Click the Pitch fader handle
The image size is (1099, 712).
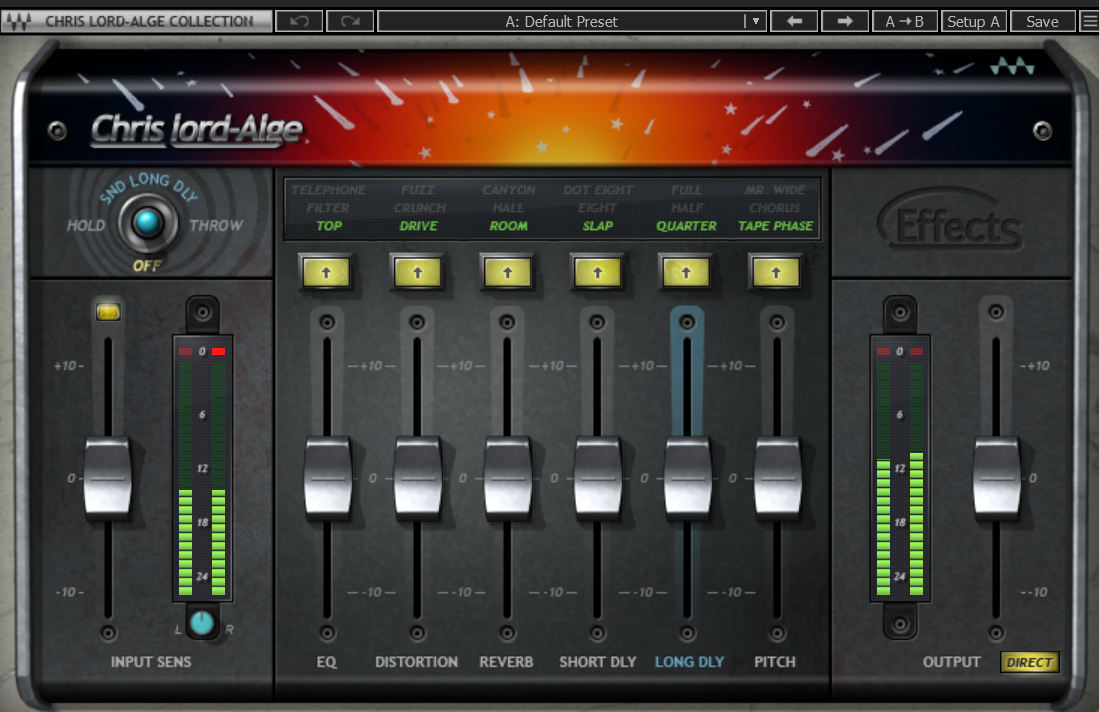point(777,478)
